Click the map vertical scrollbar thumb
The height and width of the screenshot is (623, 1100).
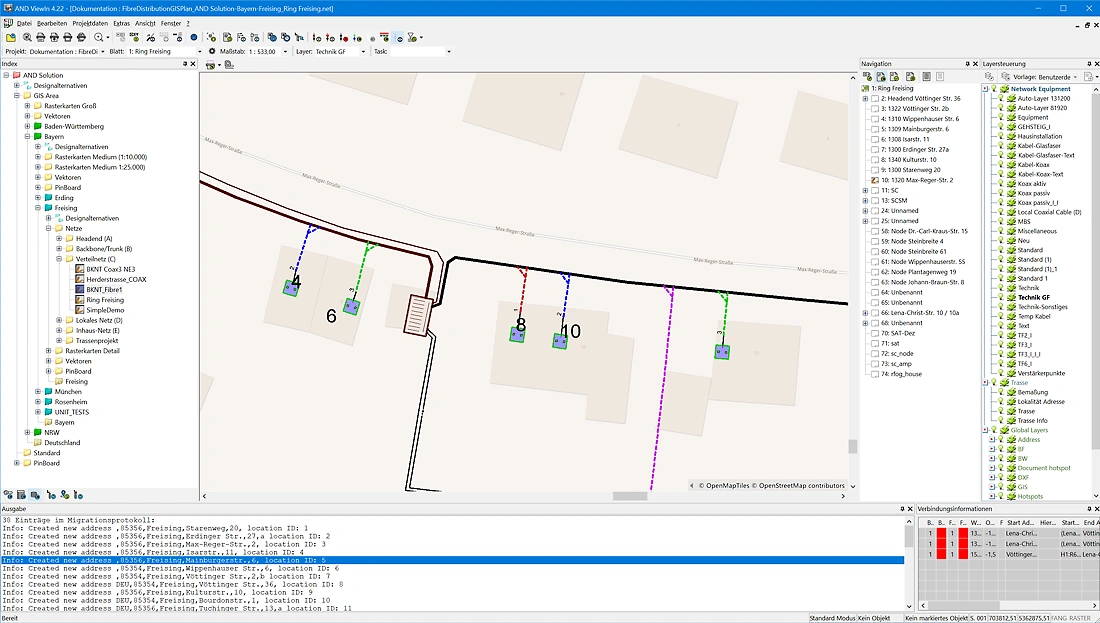click(852, 446)
